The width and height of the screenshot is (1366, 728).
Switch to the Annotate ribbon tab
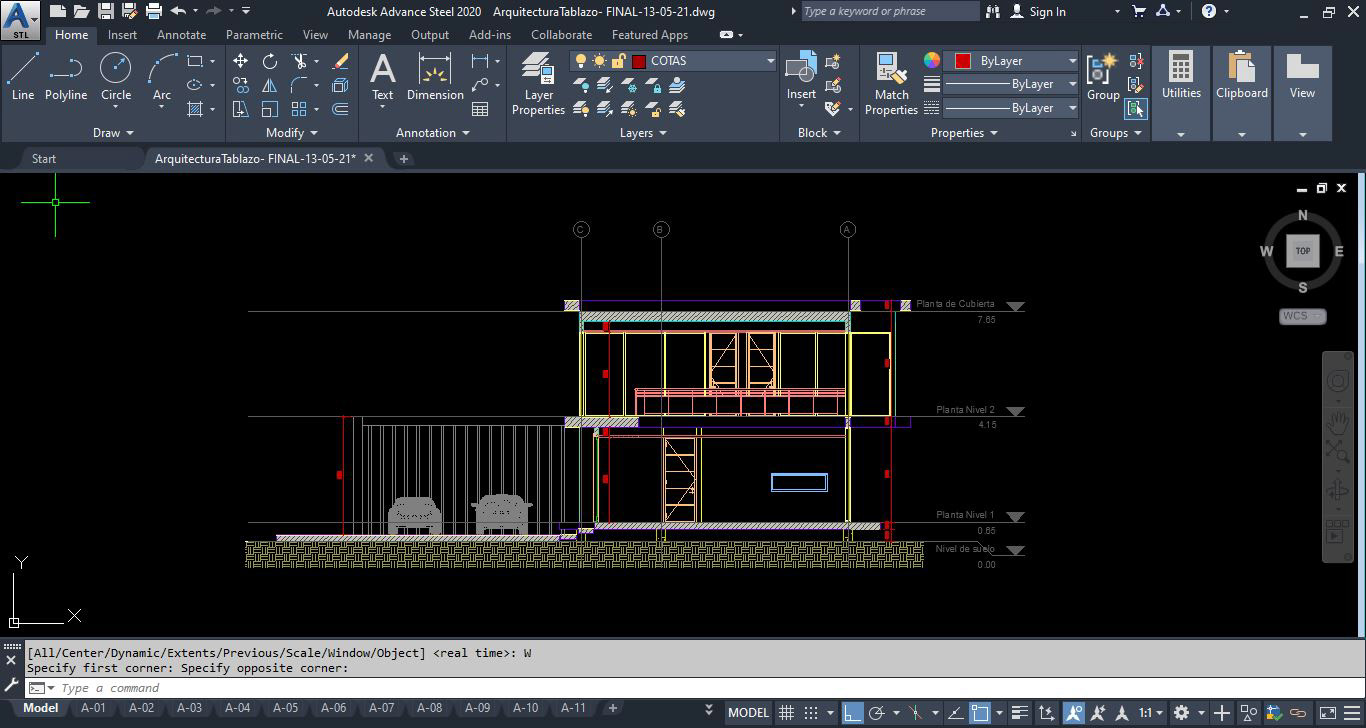[181, 35]
